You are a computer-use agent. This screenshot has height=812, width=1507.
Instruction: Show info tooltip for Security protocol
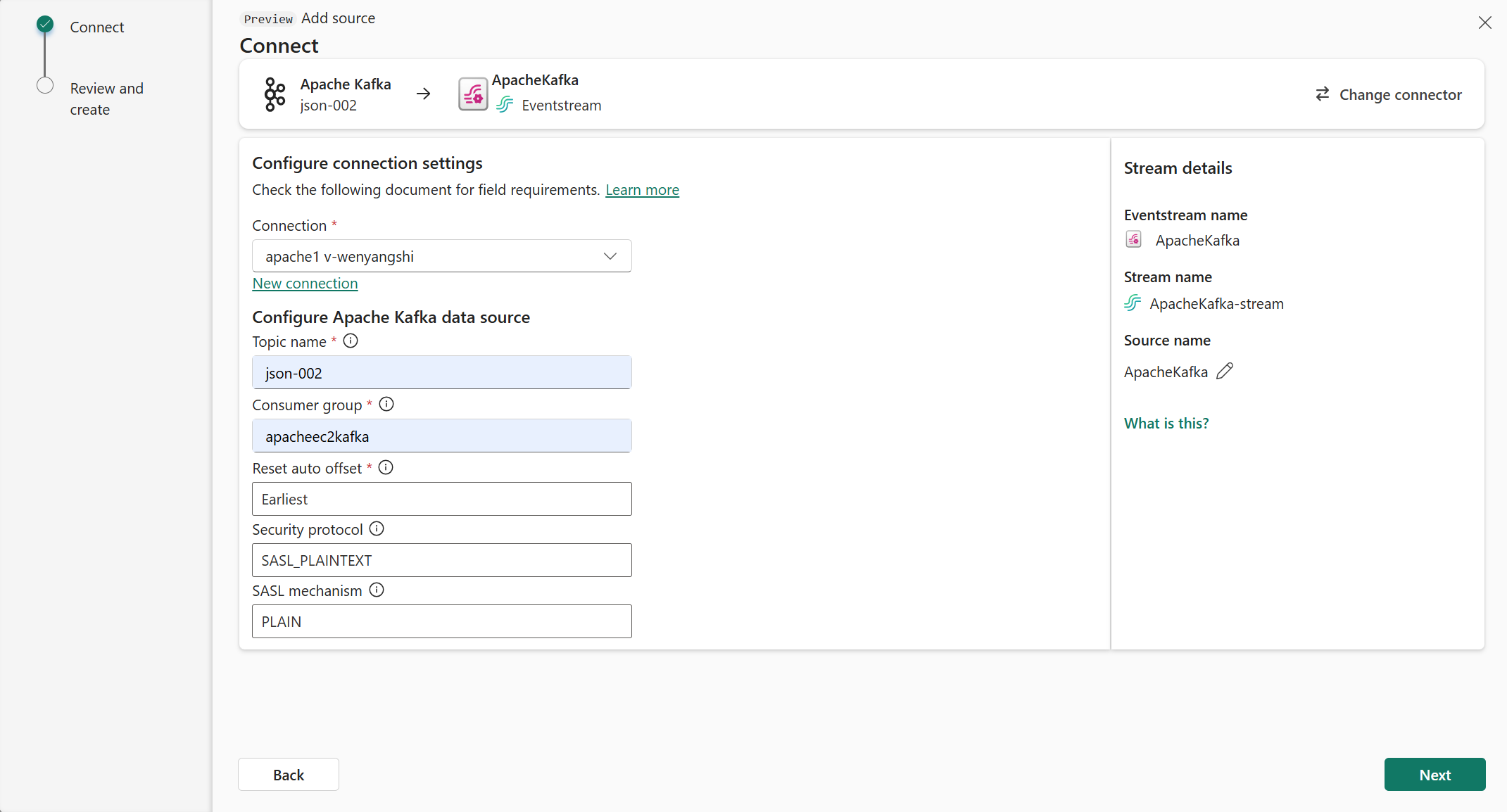(x=377, y=529)
